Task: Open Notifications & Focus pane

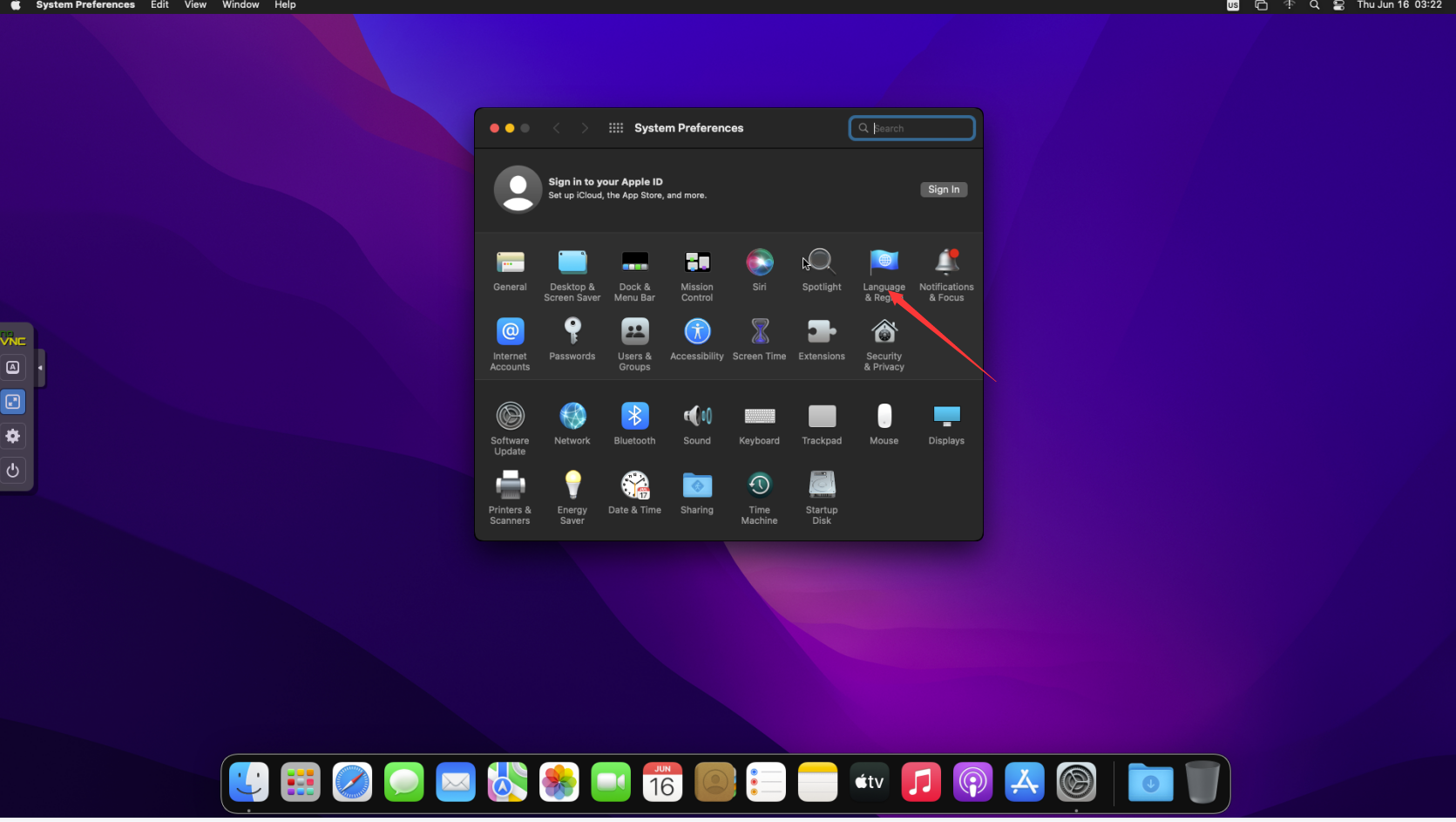Action: pos(946,275)
